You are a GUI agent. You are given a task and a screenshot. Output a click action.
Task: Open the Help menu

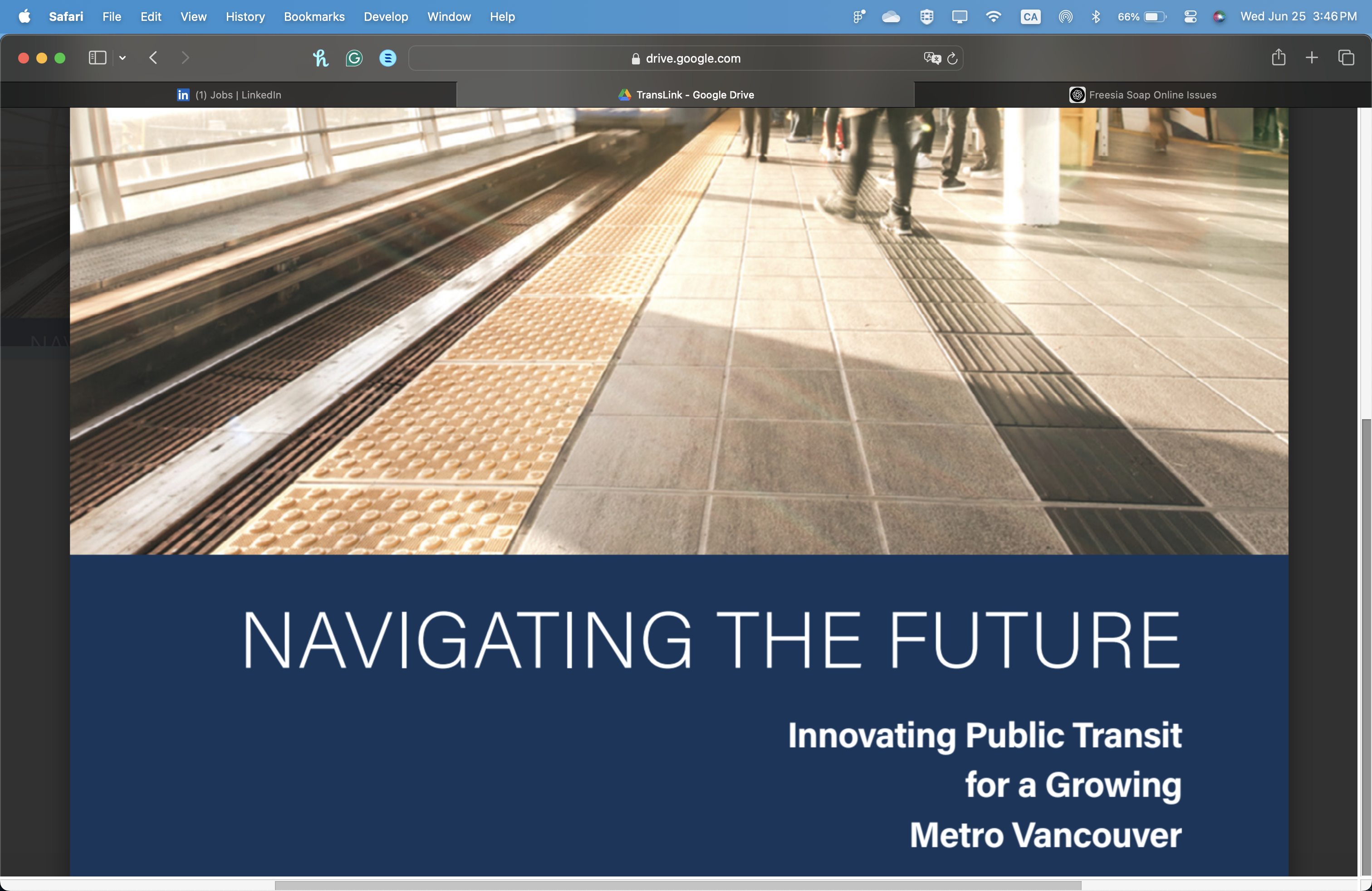[x=502, y=17]
